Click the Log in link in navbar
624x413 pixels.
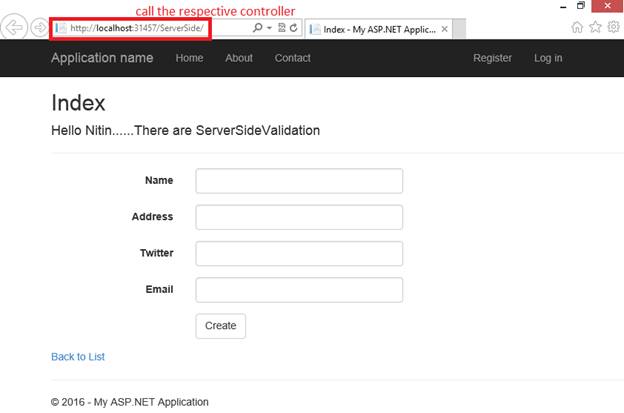548,58
